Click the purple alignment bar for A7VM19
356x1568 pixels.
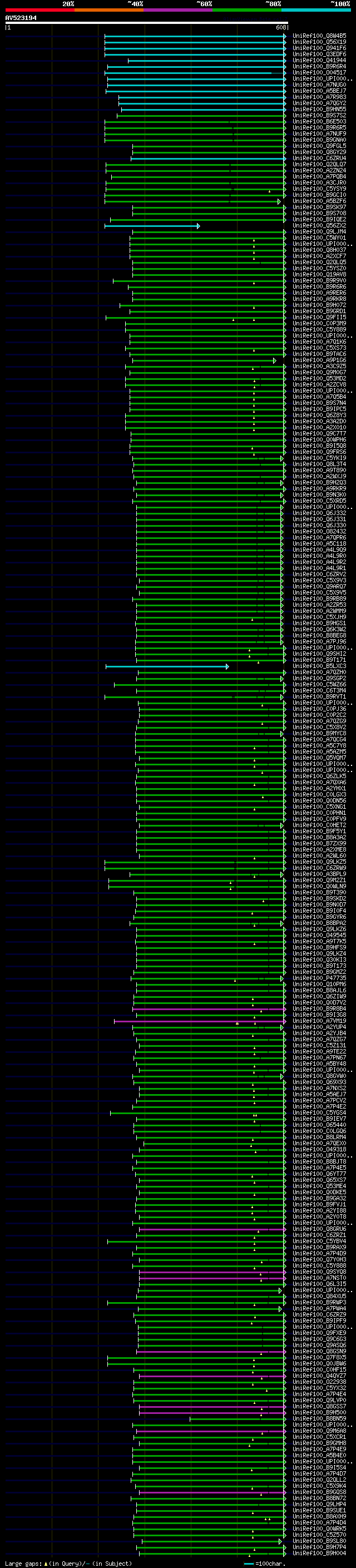(200, 1021)
